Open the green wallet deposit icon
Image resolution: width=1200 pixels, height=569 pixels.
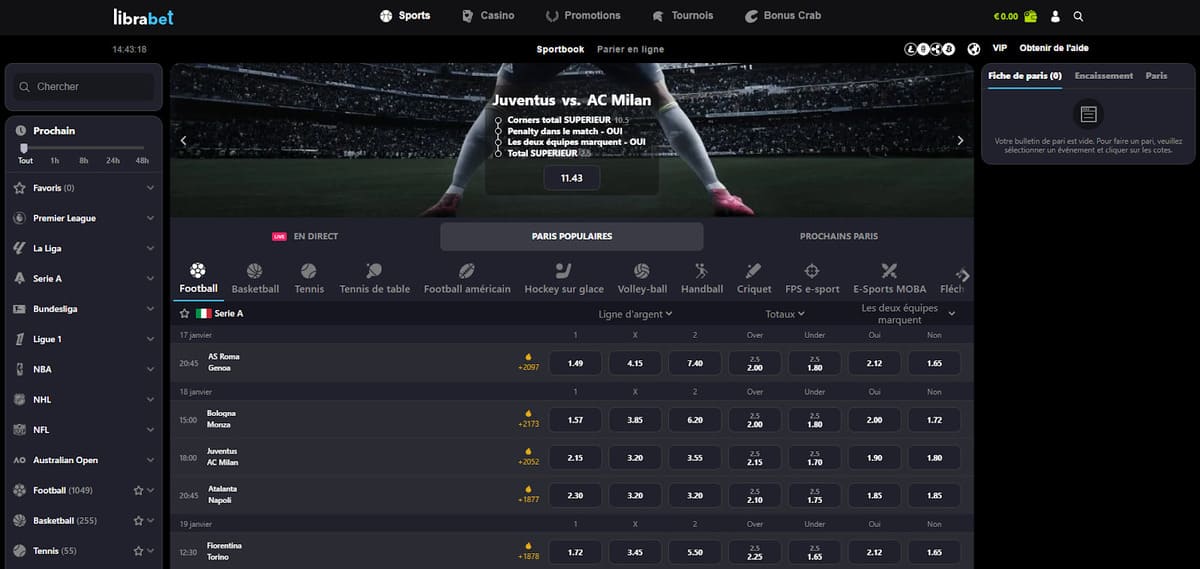pyautogui.click(x=1030, y=16)
